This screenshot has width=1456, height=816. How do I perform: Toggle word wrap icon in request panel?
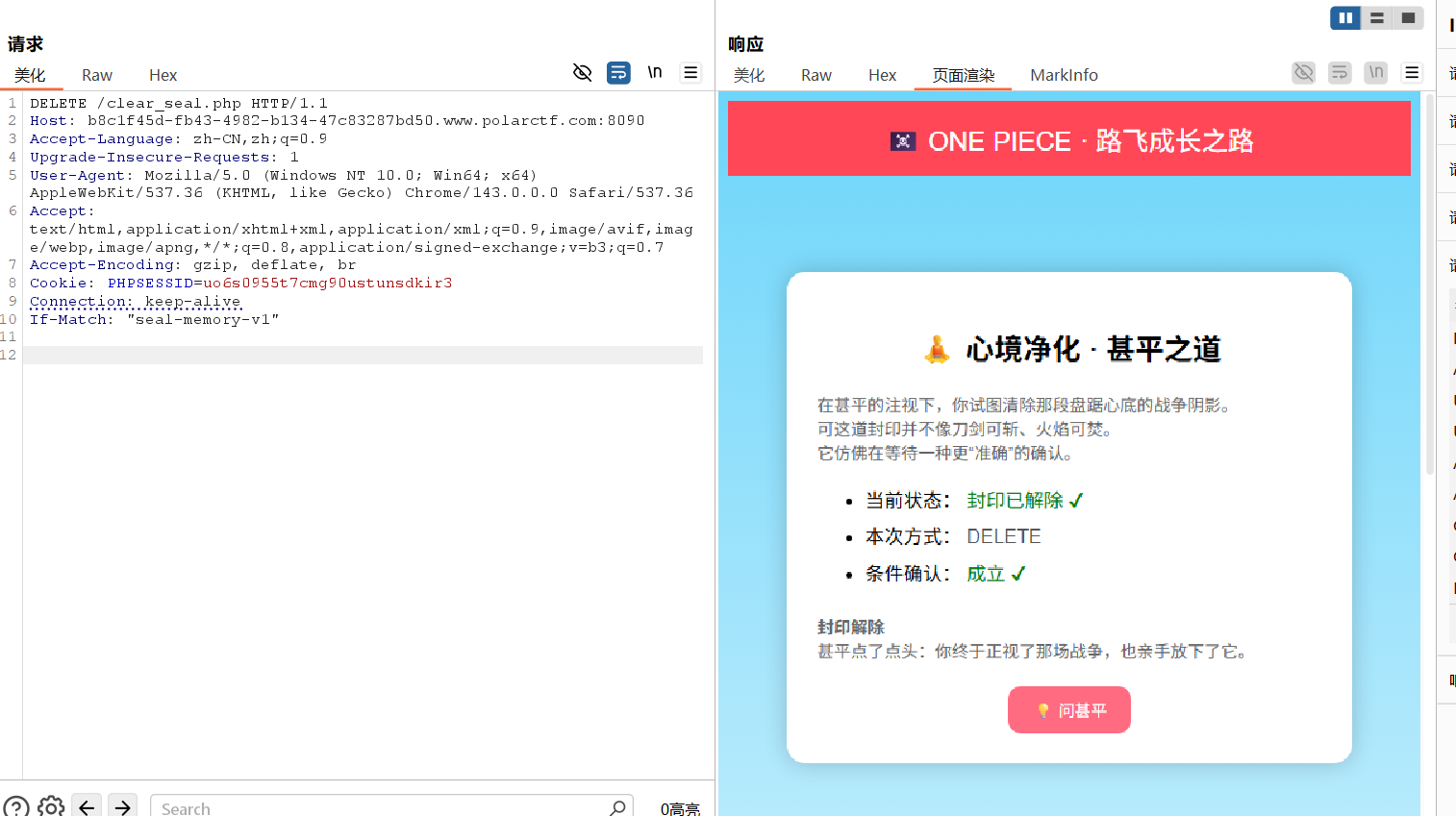pyautogui.click(x=618, y=73)
